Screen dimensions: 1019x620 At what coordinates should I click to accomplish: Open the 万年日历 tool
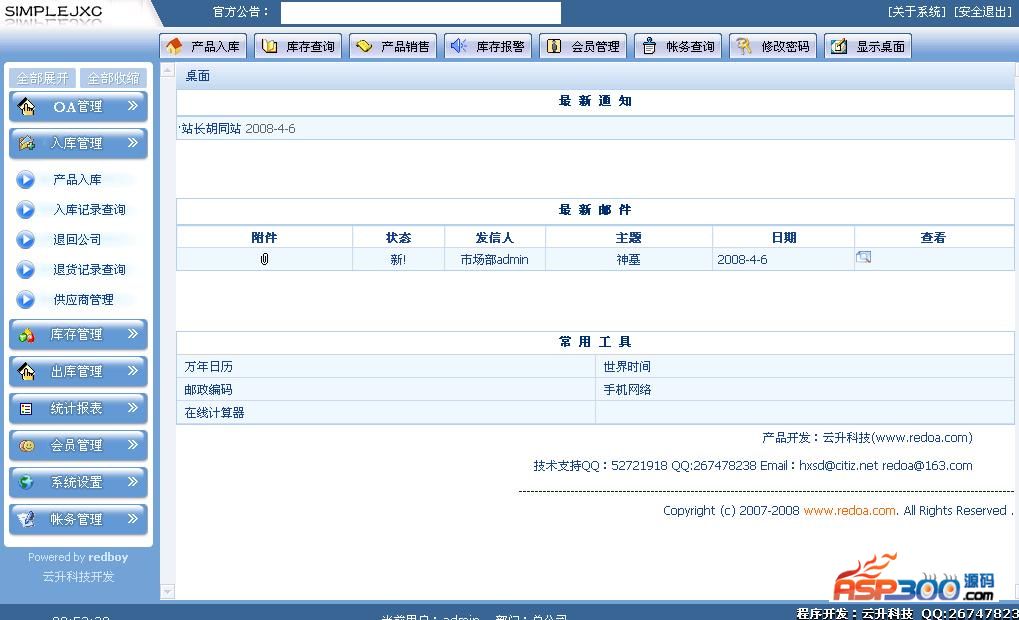coord(209,367)
